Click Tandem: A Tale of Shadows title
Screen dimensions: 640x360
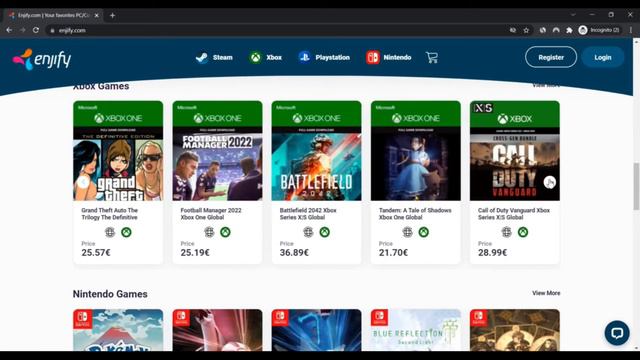coord(415,214)
